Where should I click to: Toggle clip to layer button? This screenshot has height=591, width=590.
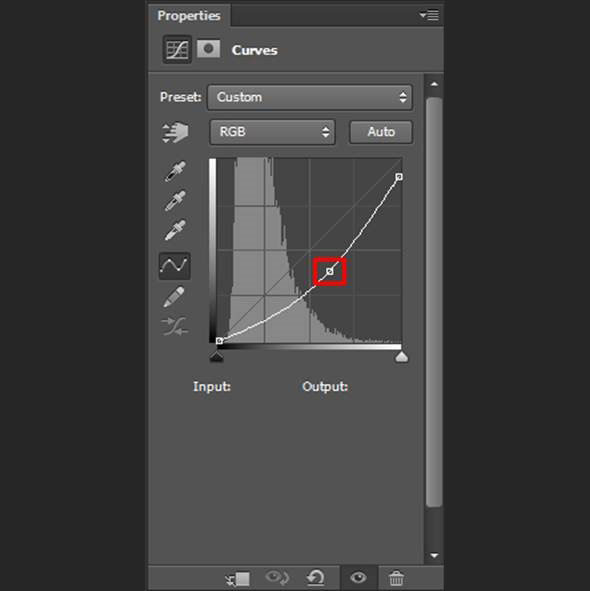pyautogui.click(x=238, y=579)
